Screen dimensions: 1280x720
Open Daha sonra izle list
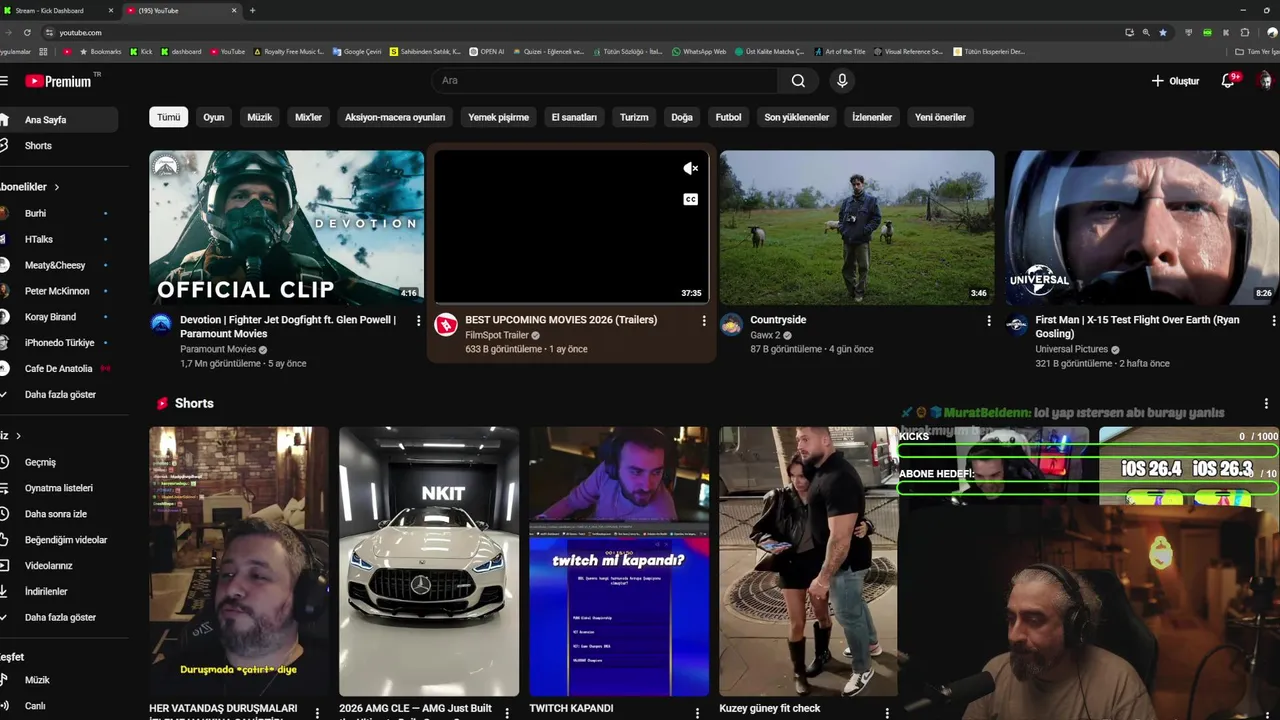pos(59,514)
